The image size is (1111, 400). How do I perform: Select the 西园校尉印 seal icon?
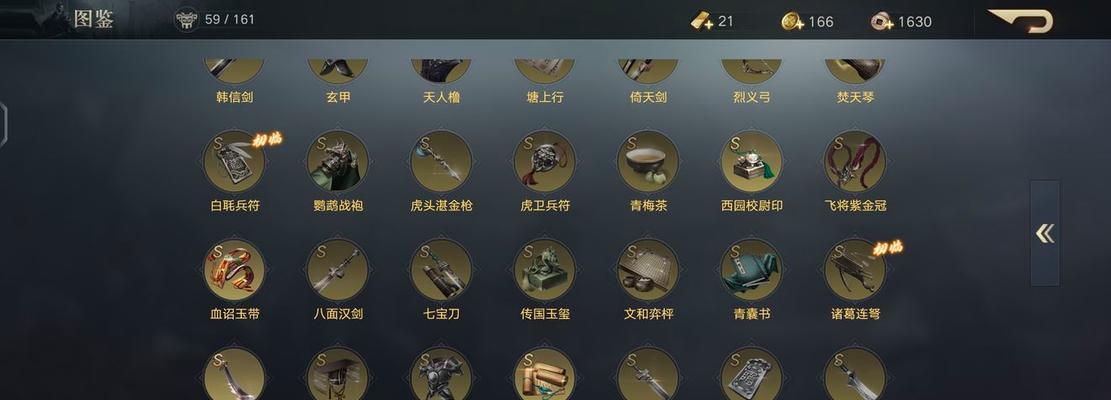click(751, 161)
